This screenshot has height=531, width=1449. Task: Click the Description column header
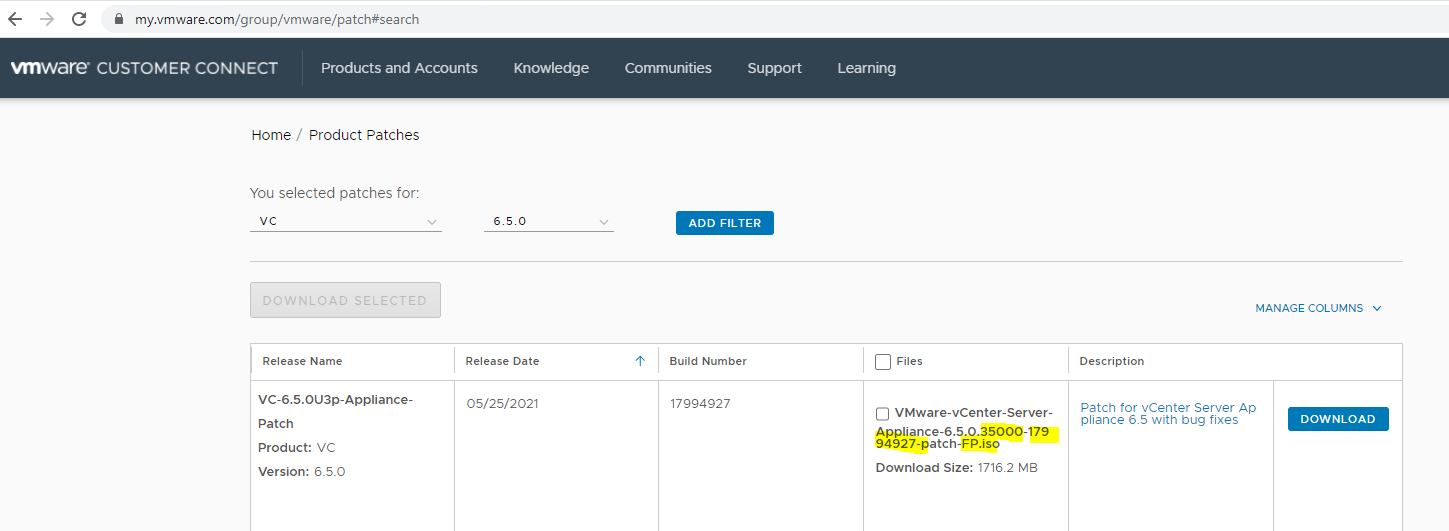pos(1112,361)
